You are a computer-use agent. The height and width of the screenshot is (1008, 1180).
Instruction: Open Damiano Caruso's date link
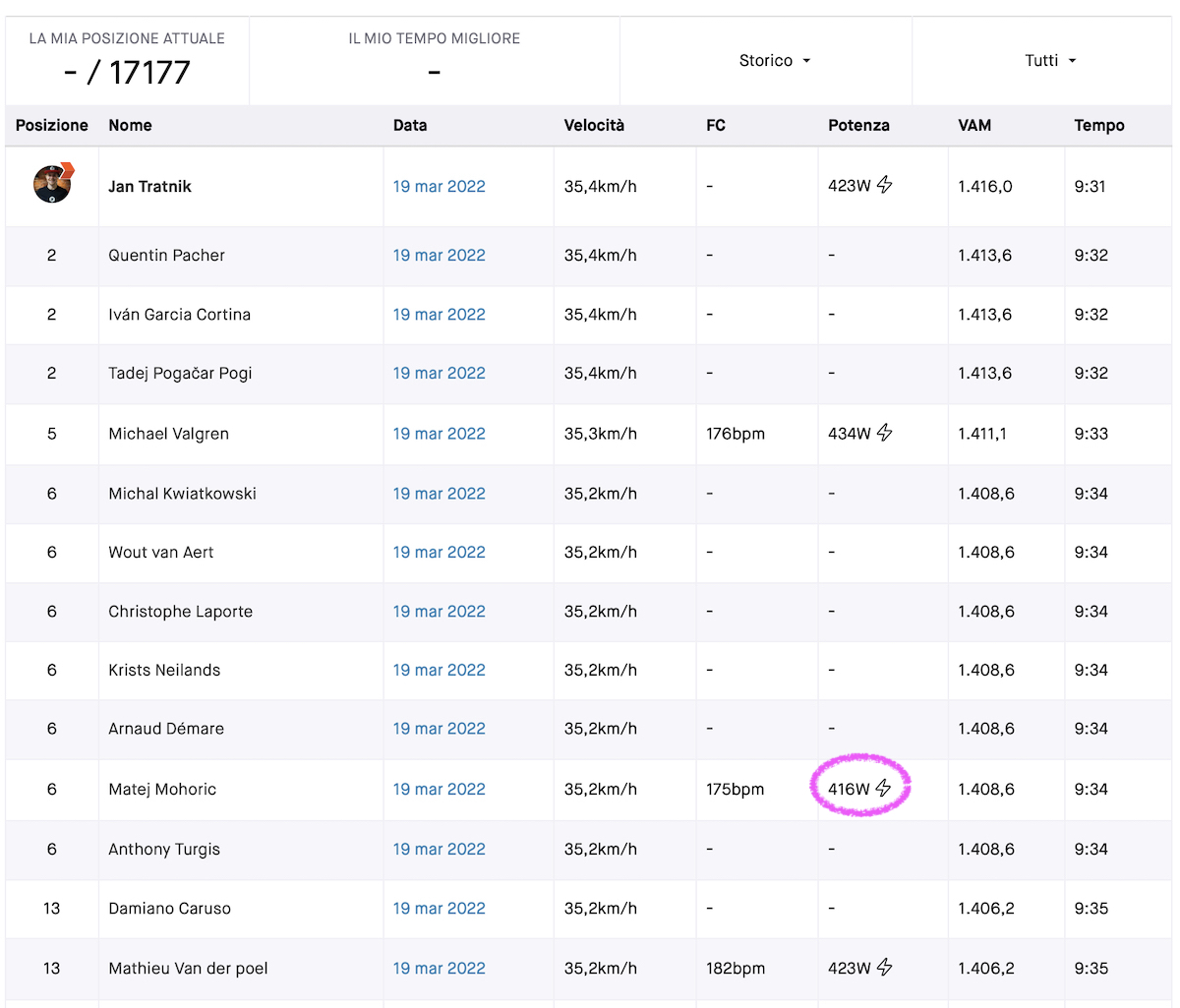pyautogui.click(x=440, y=909)
